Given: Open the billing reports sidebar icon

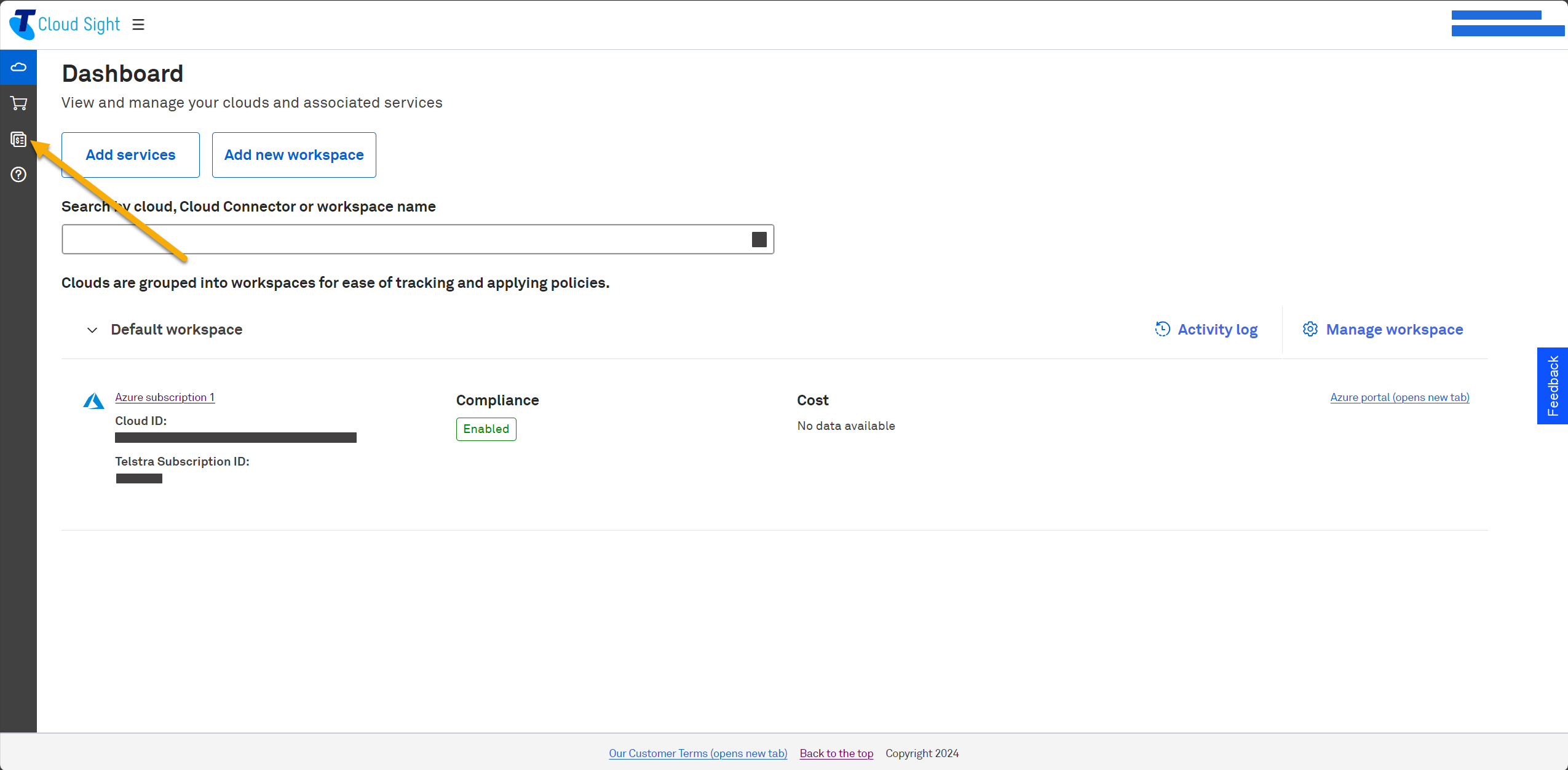Looking at the screenshot, I should (18, 139).
